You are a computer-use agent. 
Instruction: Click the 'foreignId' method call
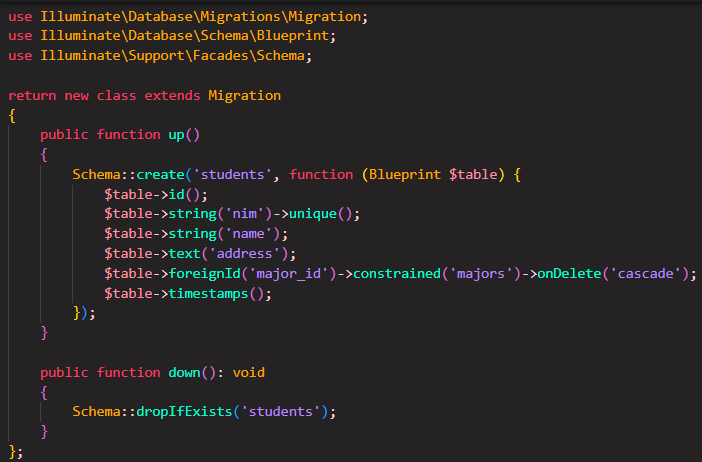point(205,274)
